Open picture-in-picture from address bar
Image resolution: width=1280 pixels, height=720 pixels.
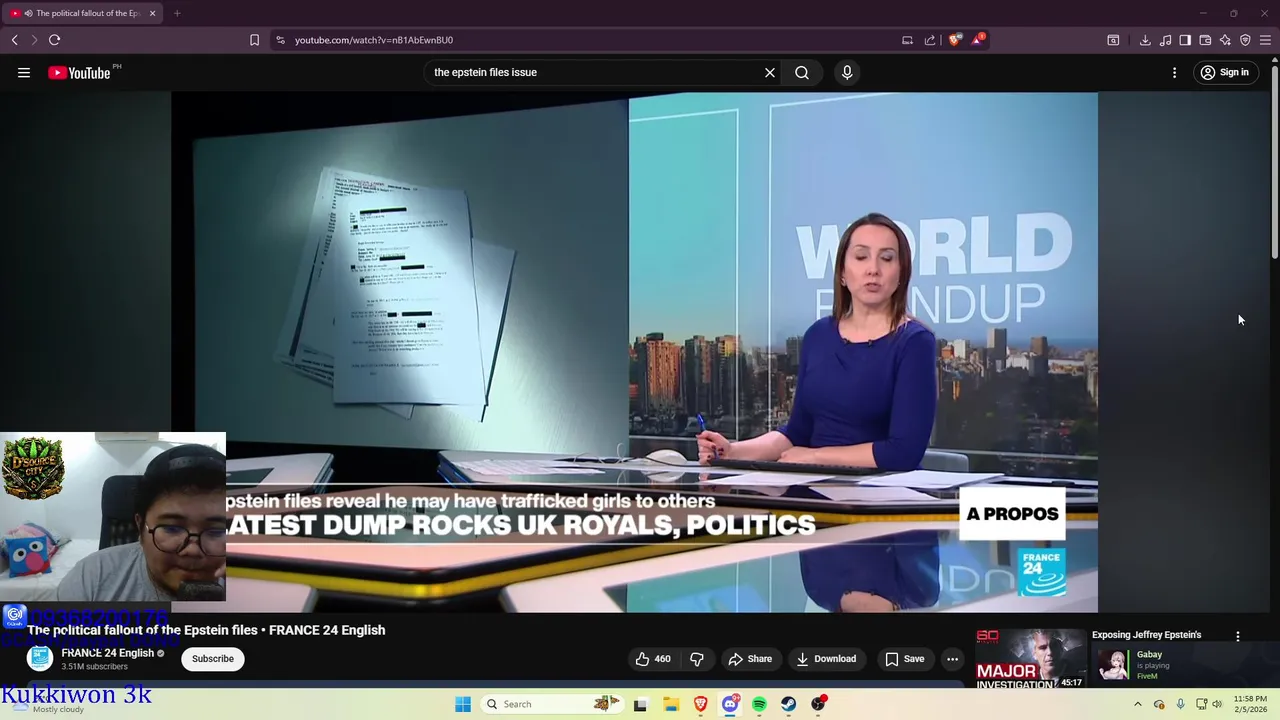(907, 40)
